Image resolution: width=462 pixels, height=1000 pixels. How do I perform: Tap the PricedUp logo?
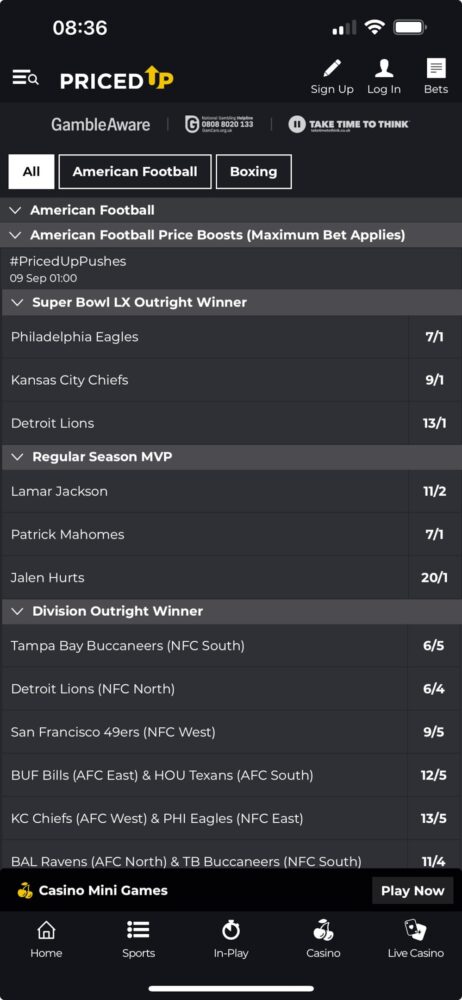click(x=117, y=78)
